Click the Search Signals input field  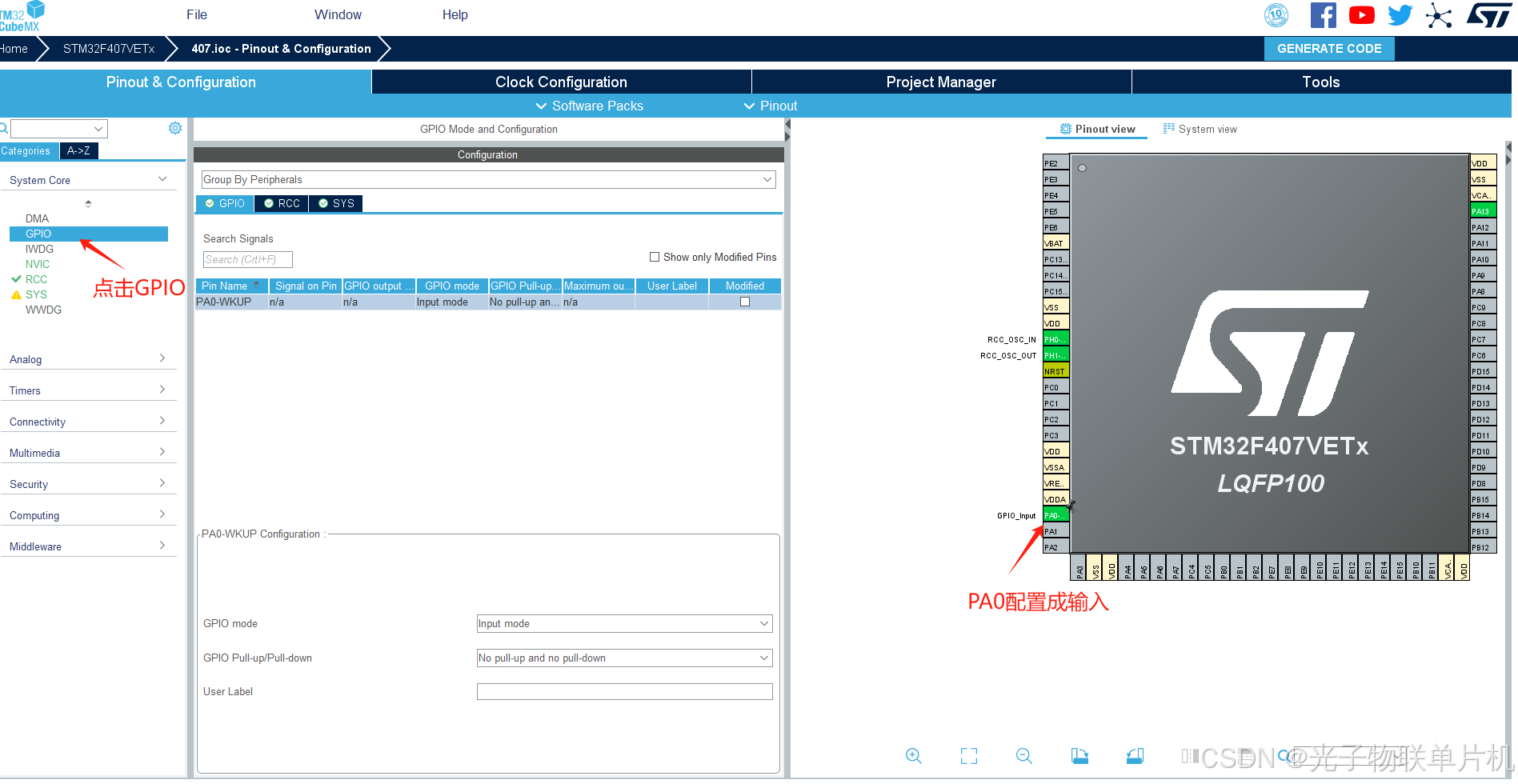coord(248,259)
